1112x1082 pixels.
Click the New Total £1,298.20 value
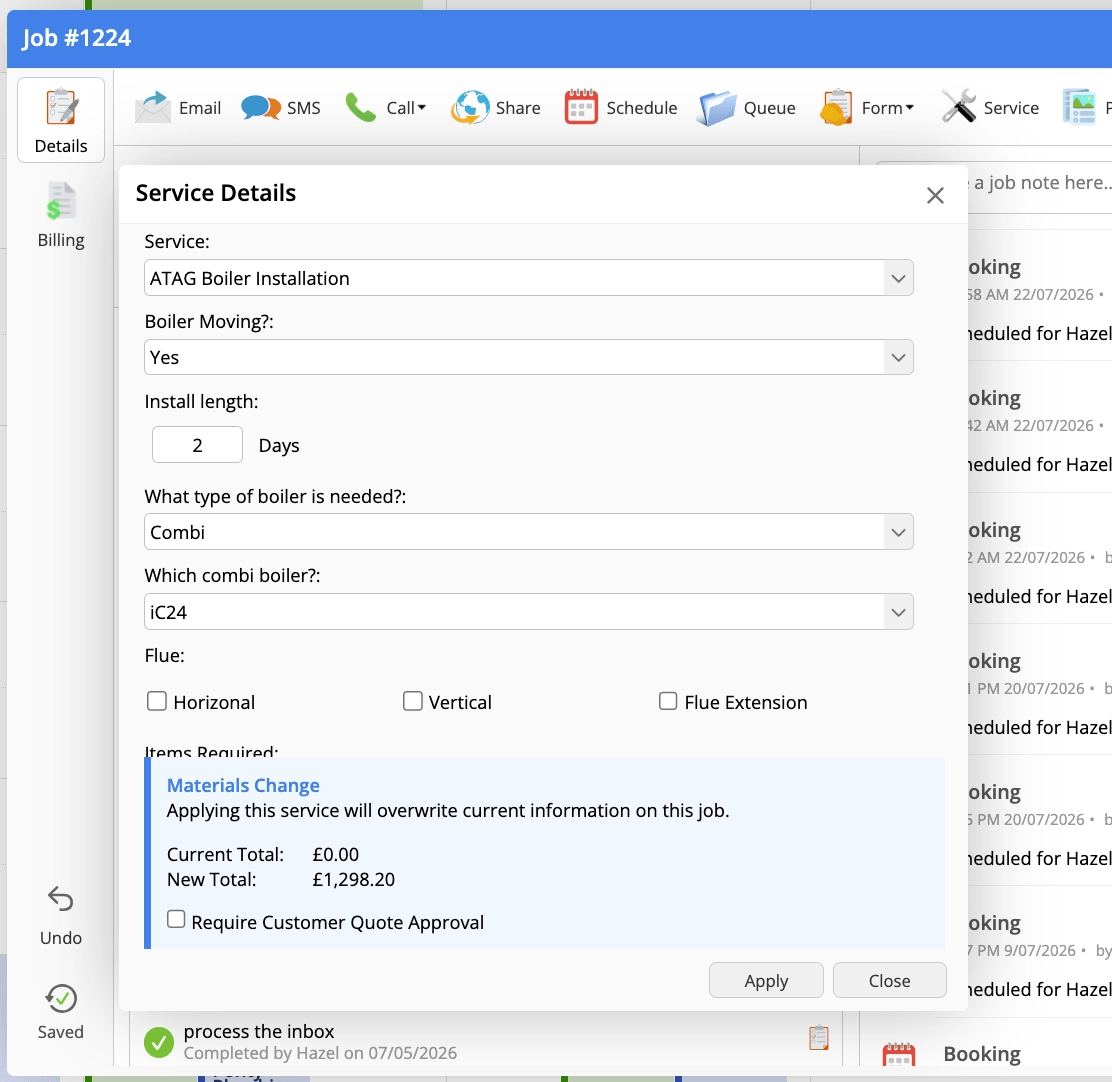tap(353, 880)
